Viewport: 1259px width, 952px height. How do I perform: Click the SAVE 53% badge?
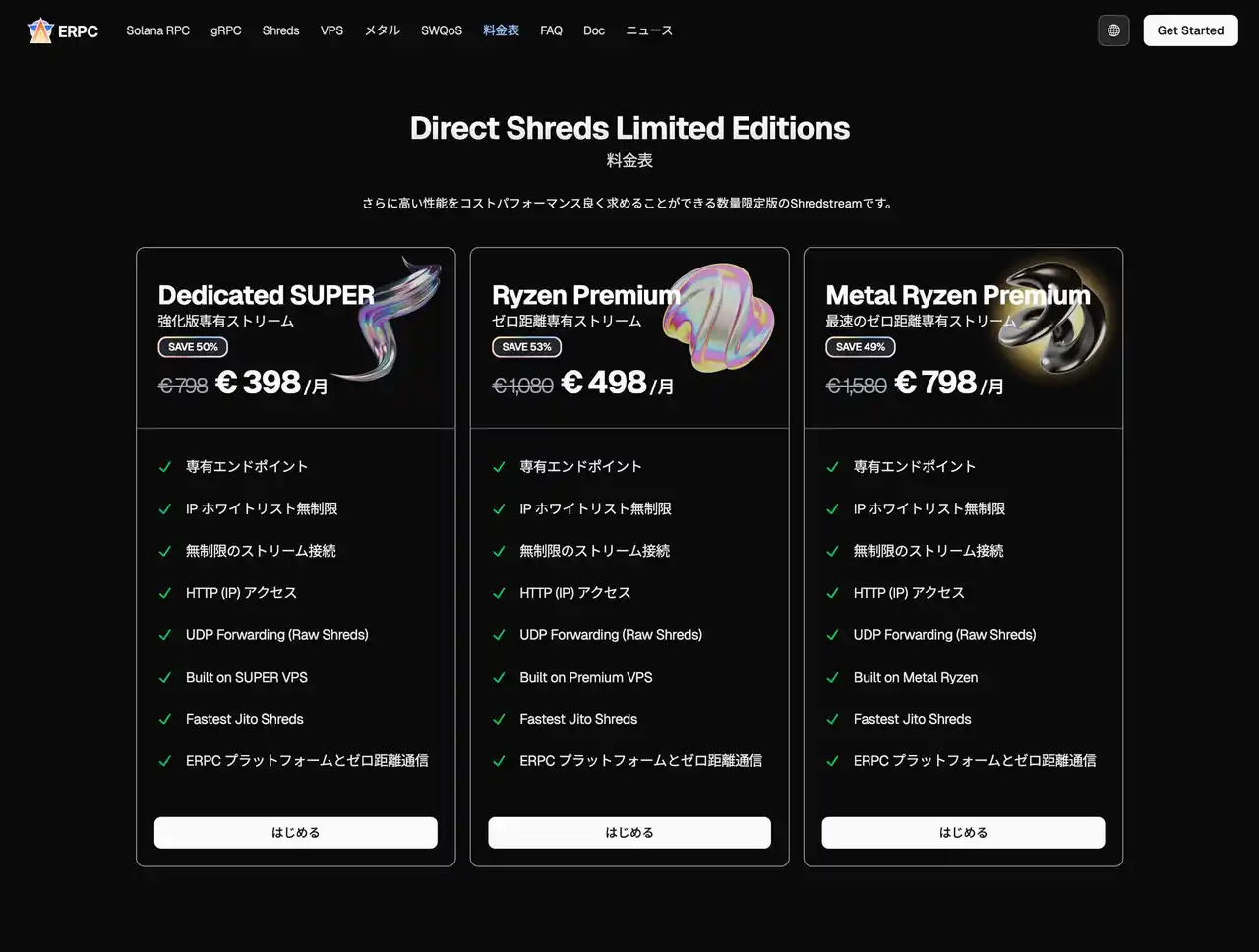coord(526,347)
